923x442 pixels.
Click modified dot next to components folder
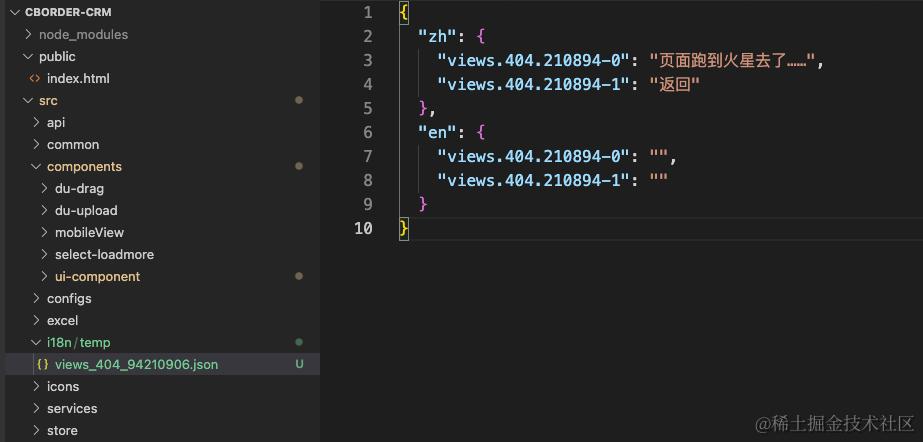coord(299,167)
